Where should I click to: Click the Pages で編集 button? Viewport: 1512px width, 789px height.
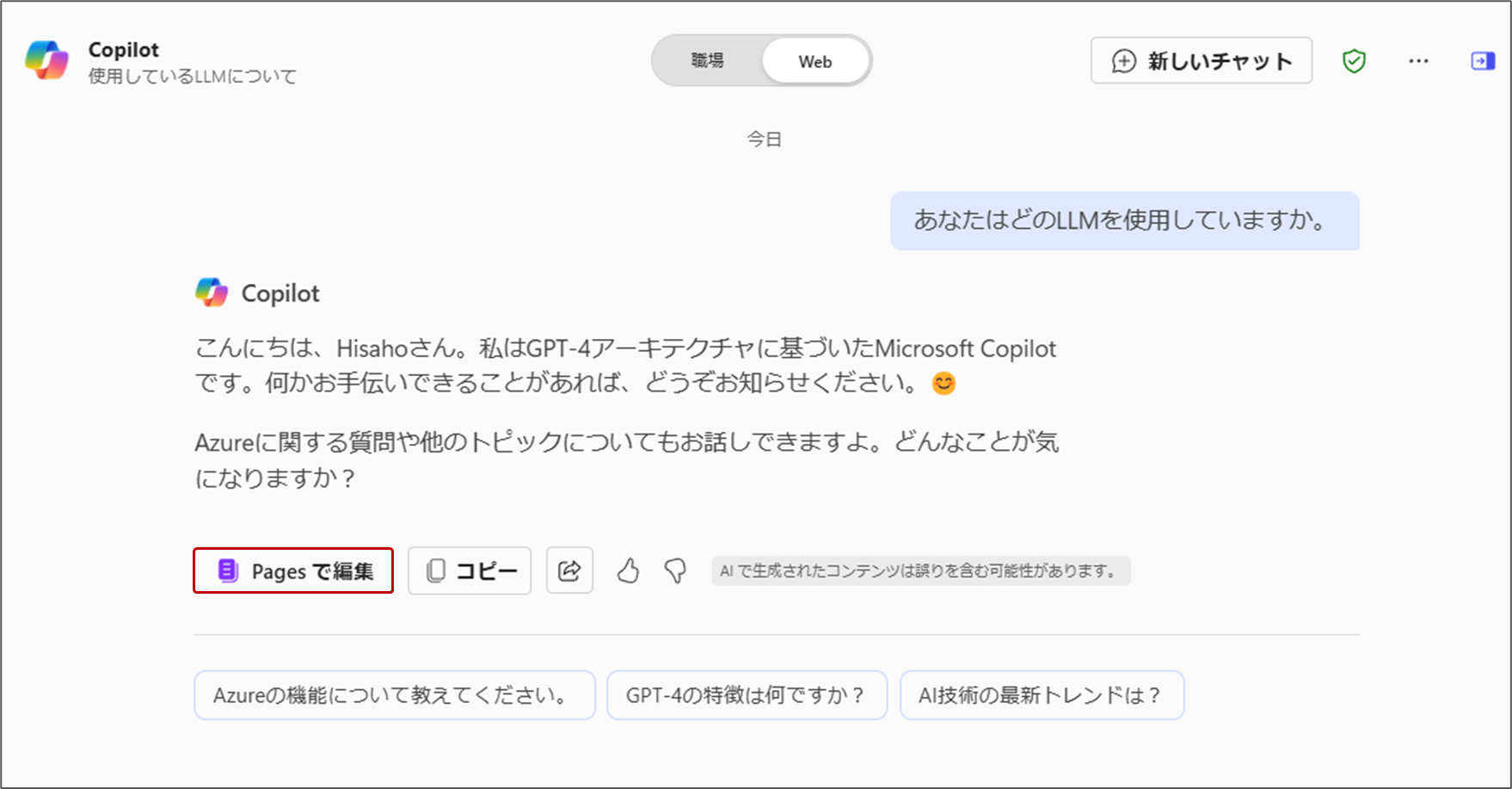tap(293, 570)
